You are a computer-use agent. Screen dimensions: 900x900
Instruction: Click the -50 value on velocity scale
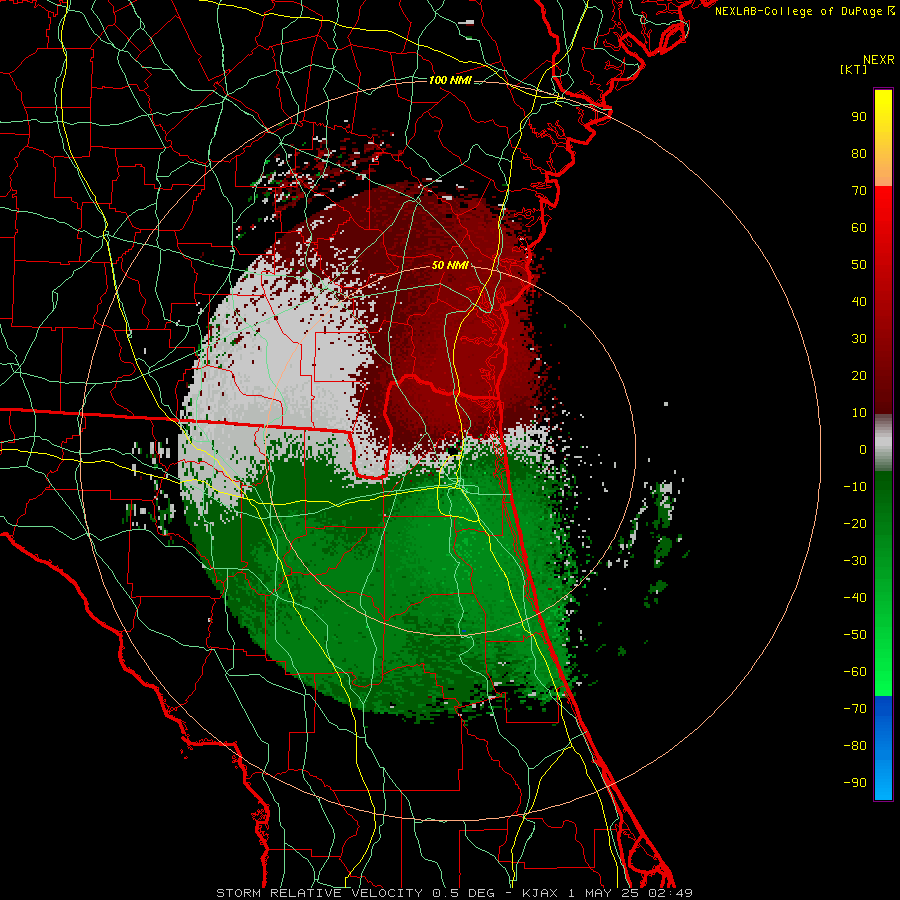pyautogui.click(x=855, y=635)
